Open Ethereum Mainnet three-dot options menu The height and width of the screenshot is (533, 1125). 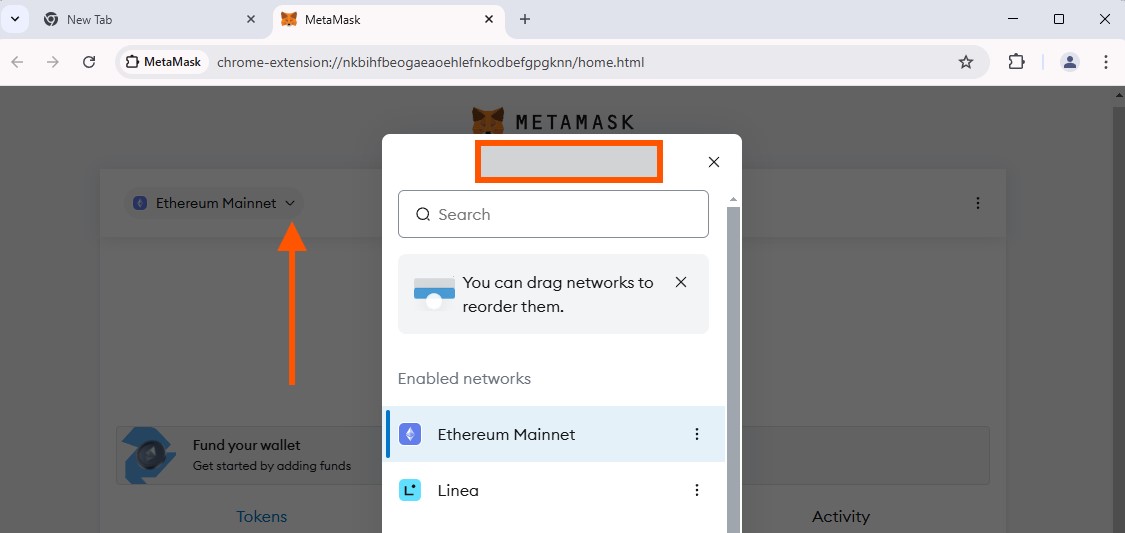click(697, 434)
